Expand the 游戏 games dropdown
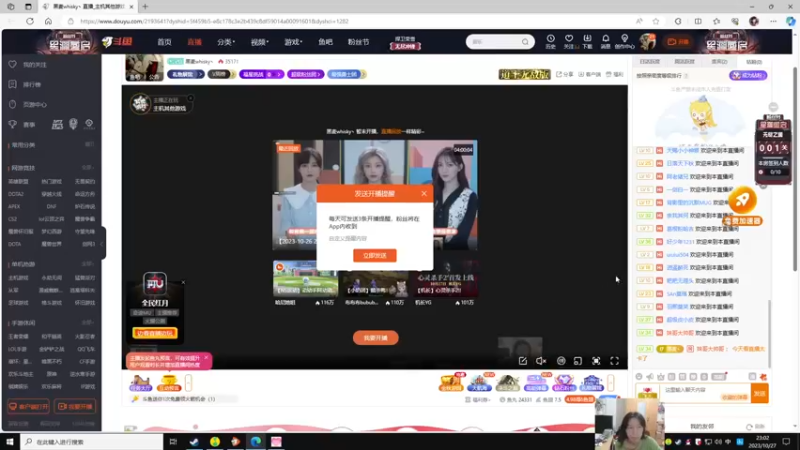This screenshot has width=800, height=450. click(293, 42)
